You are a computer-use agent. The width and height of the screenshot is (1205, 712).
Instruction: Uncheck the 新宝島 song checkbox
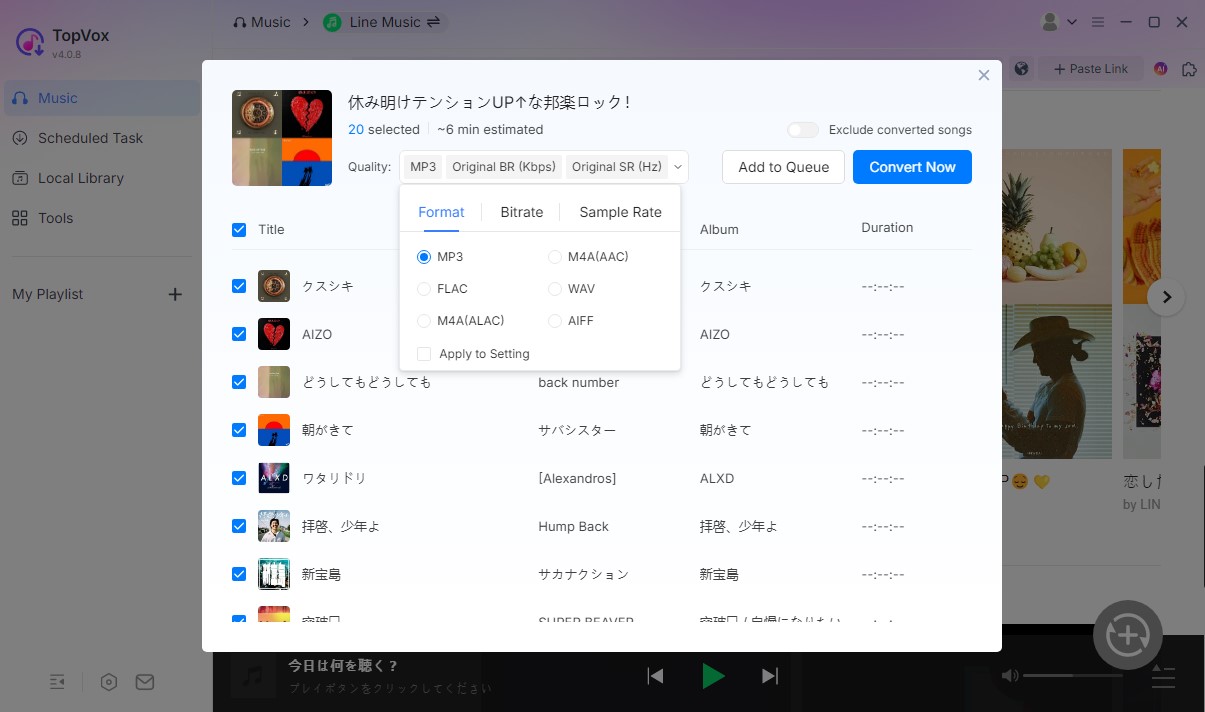(x=239, y=574)
